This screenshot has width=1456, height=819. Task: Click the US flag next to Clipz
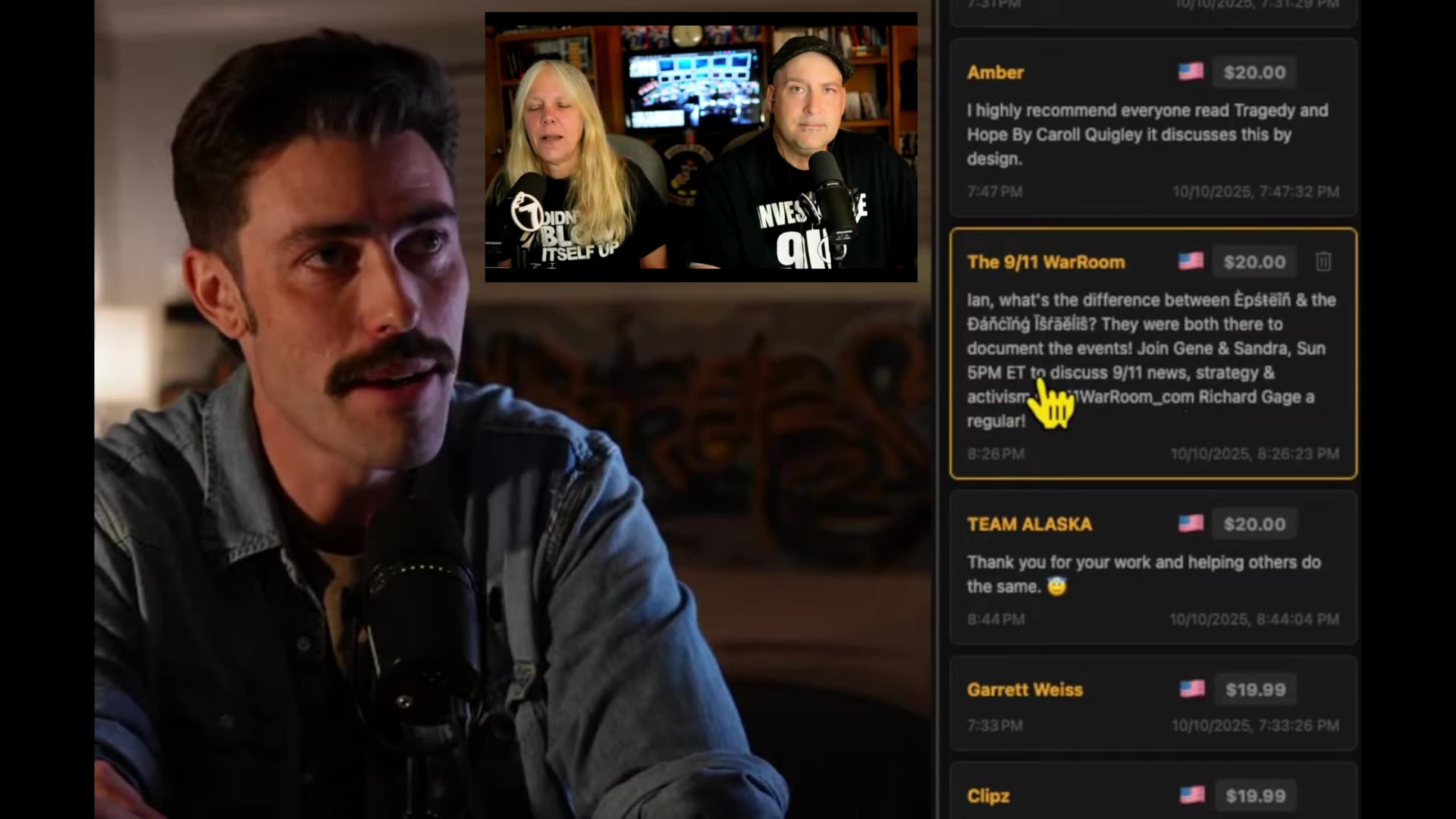(1192, 795)
